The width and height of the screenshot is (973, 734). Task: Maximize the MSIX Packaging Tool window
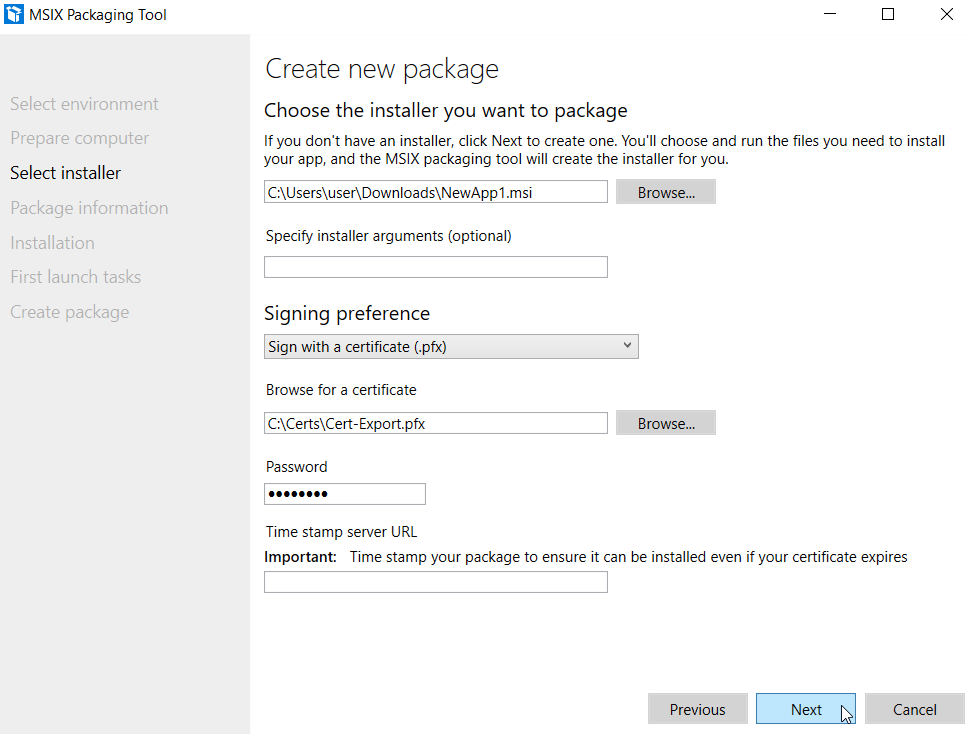tap(888, 14)
